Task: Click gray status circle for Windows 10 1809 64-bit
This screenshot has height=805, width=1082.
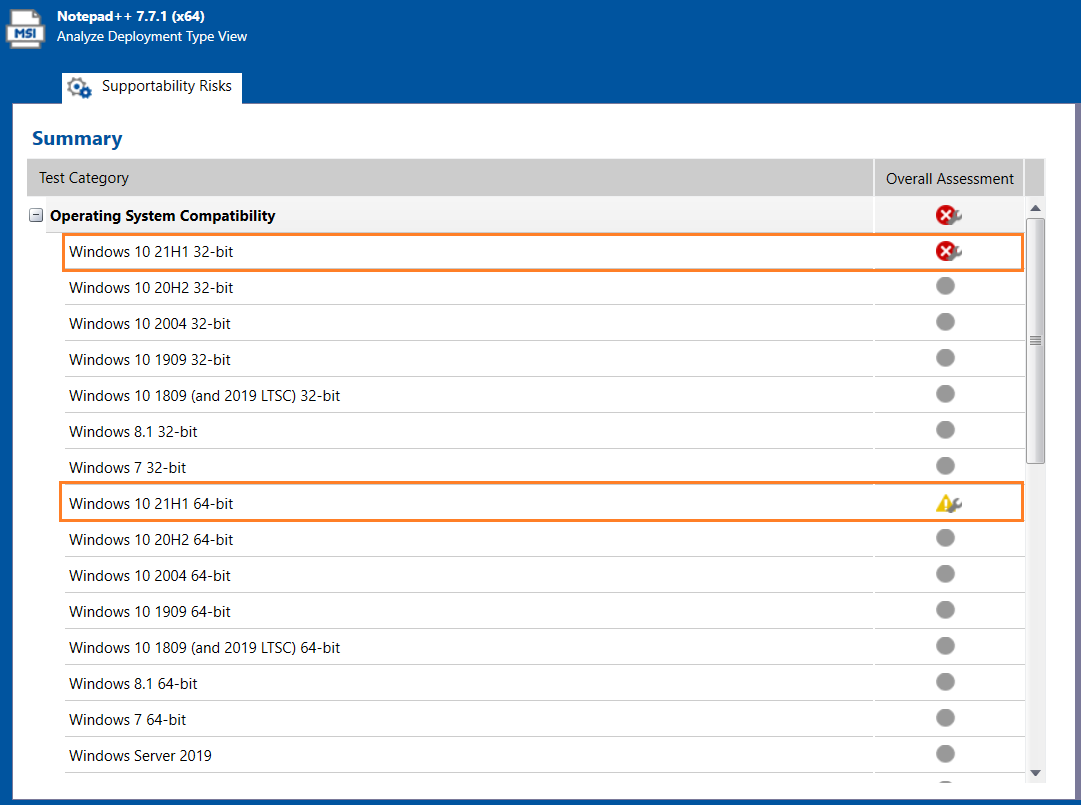Action: [x=945, y=646]
